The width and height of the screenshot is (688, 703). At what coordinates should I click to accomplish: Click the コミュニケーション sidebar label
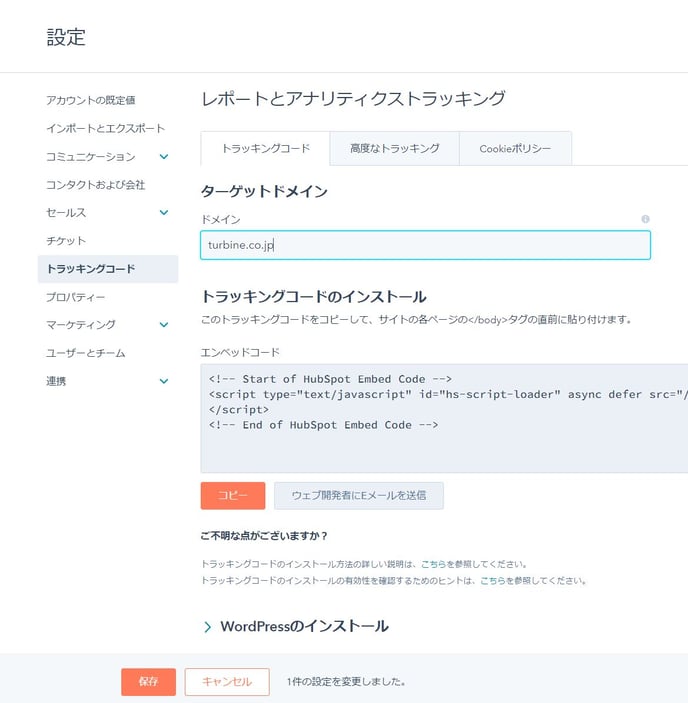(91, 156)
